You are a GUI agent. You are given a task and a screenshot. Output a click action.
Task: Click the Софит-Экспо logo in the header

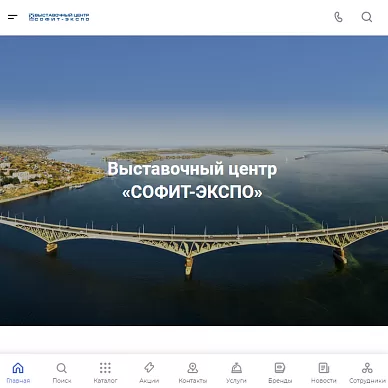click(x=59, y=17)
